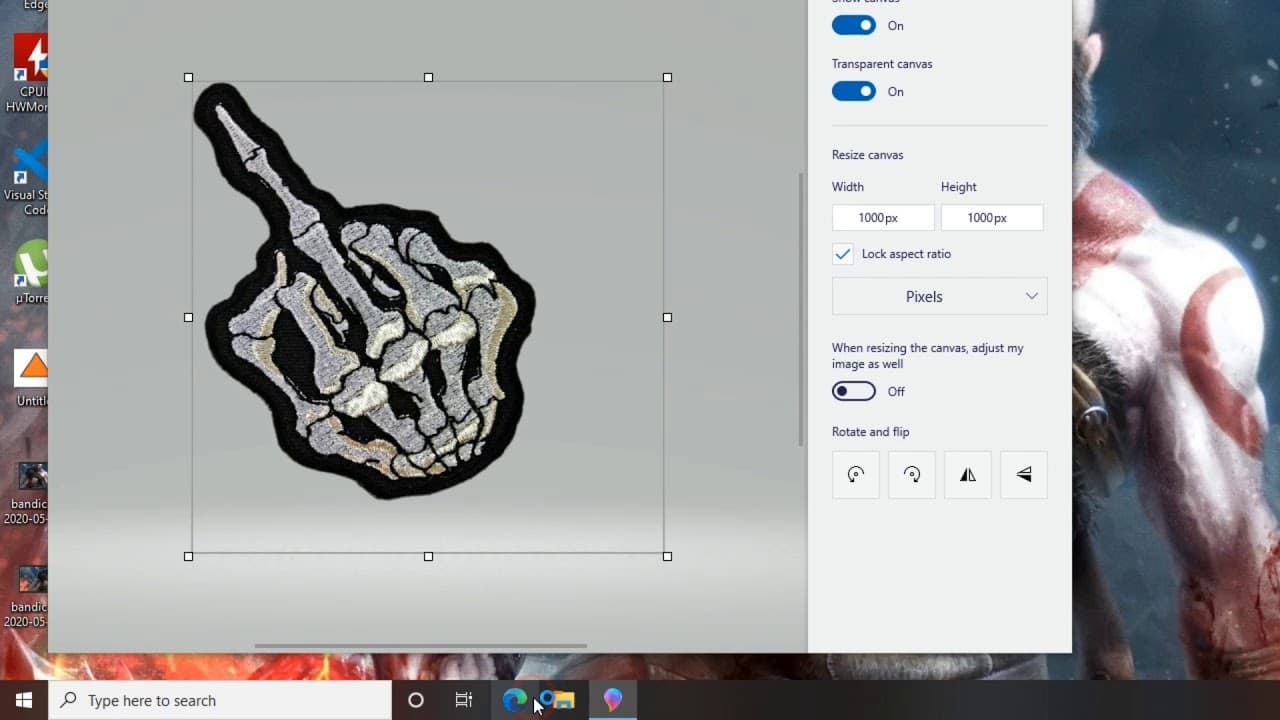Select the Untitled desktop icon
The image size is (1280, 720).
31,378
